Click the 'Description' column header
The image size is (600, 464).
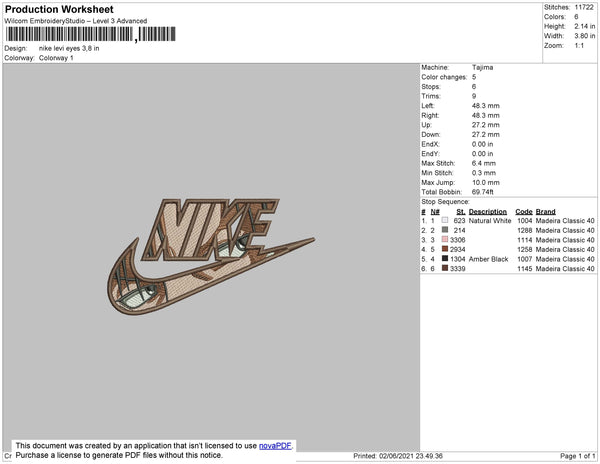tap(488, 212)
